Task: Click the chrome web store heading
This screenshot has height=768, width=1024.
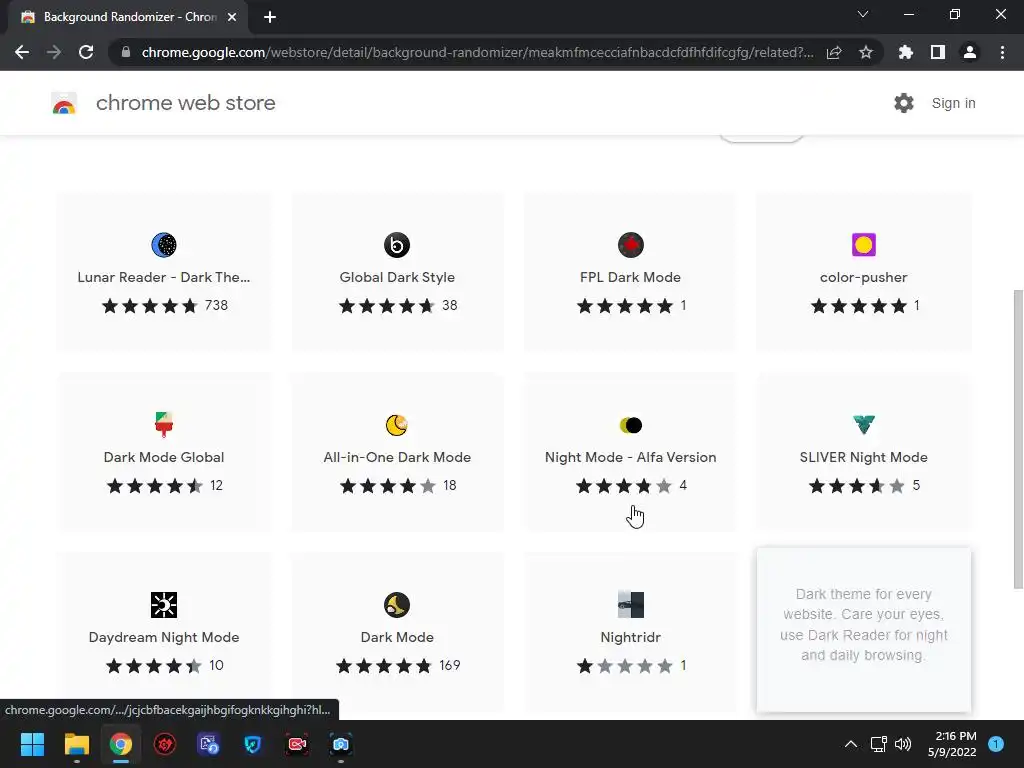Action: pyautogui.click(x=185, y=103)
